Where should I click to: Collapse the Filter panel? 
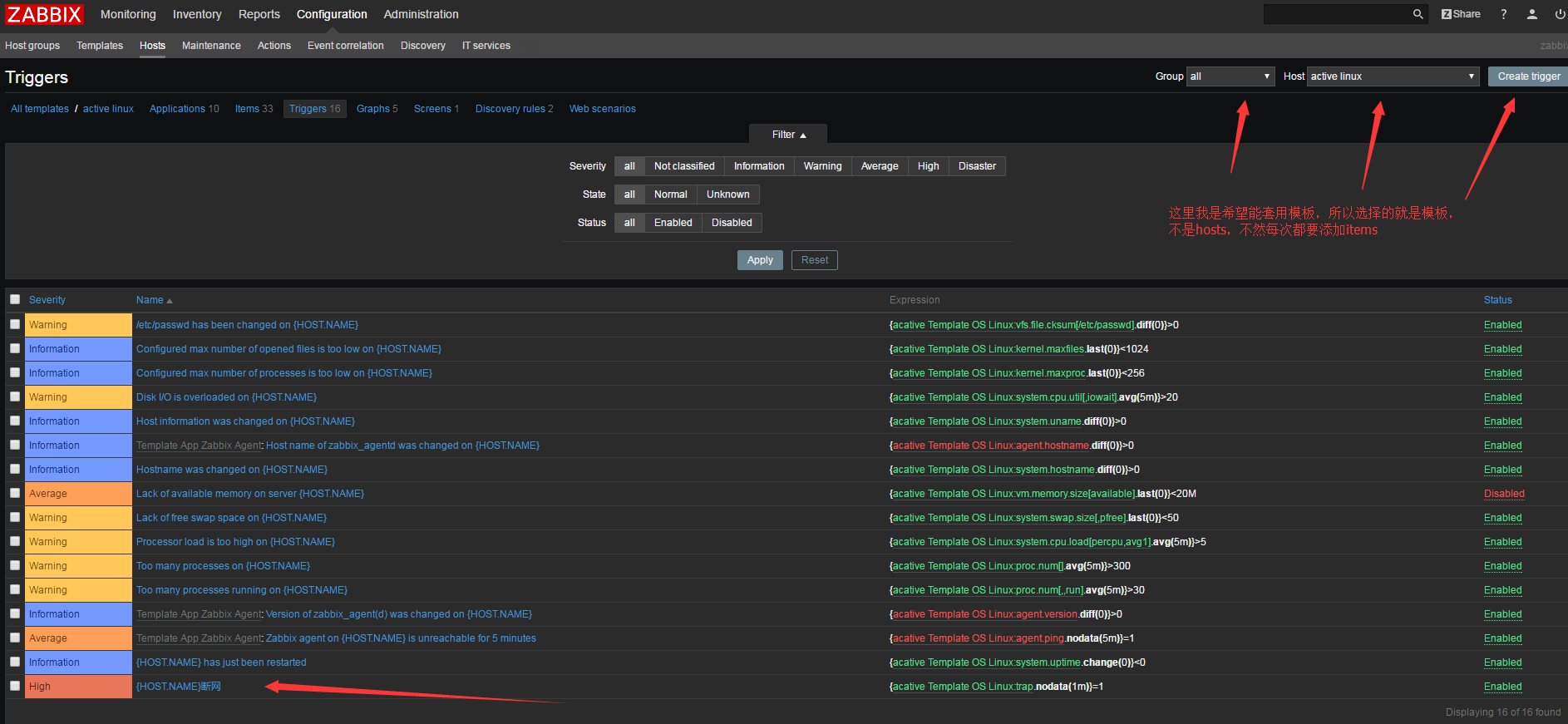[788, 135]
